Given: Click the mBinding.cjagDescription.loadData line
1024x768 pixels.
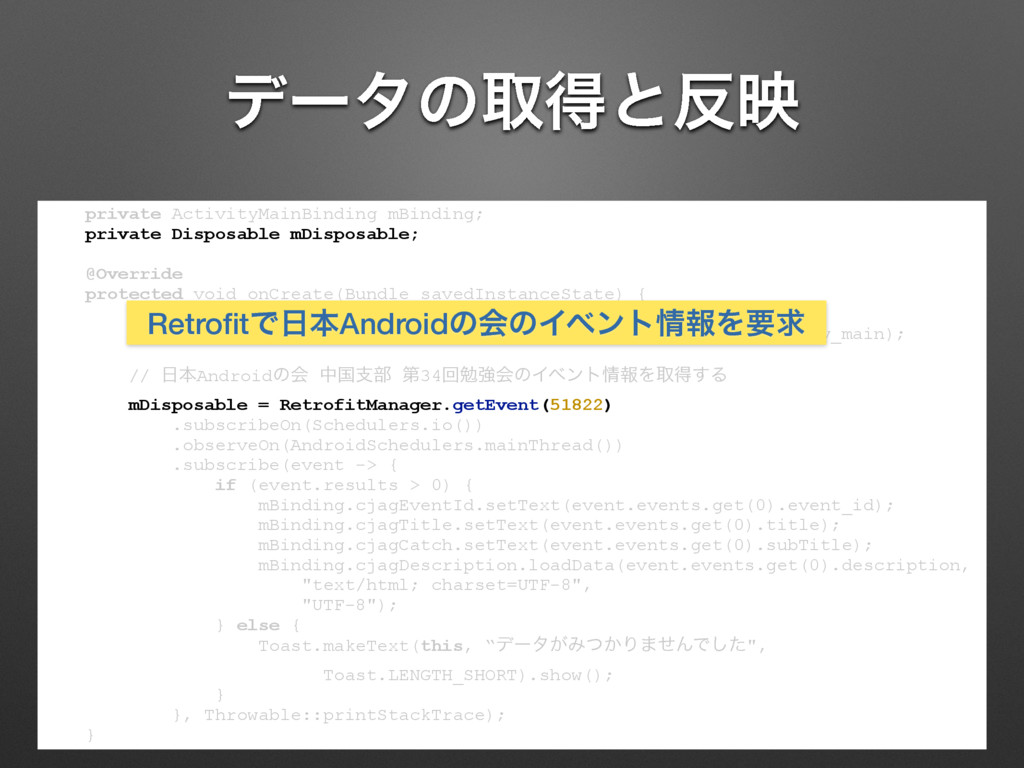Looking at the screenshot, I should [613, 566].
